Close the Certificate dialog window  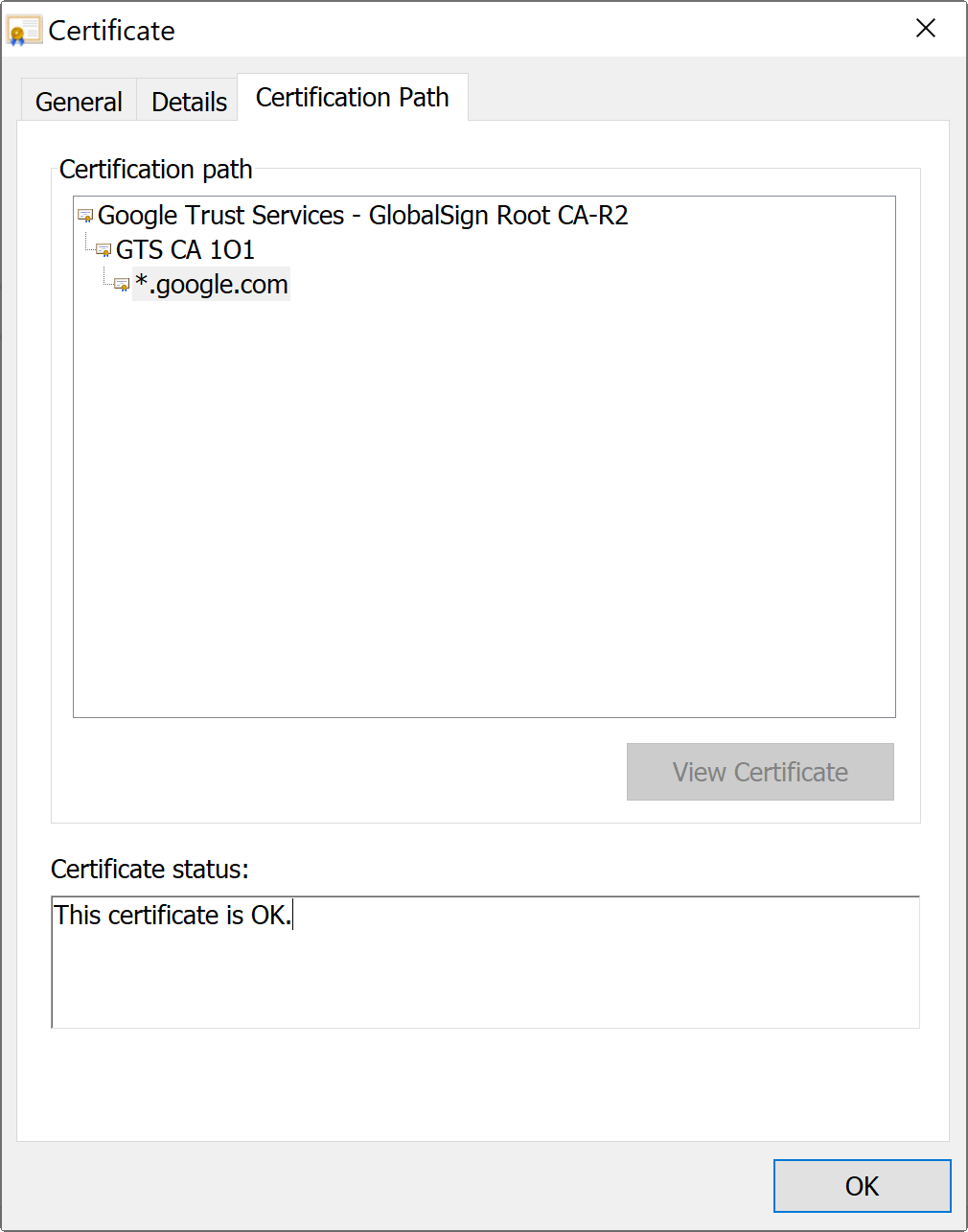click(926, 29)
